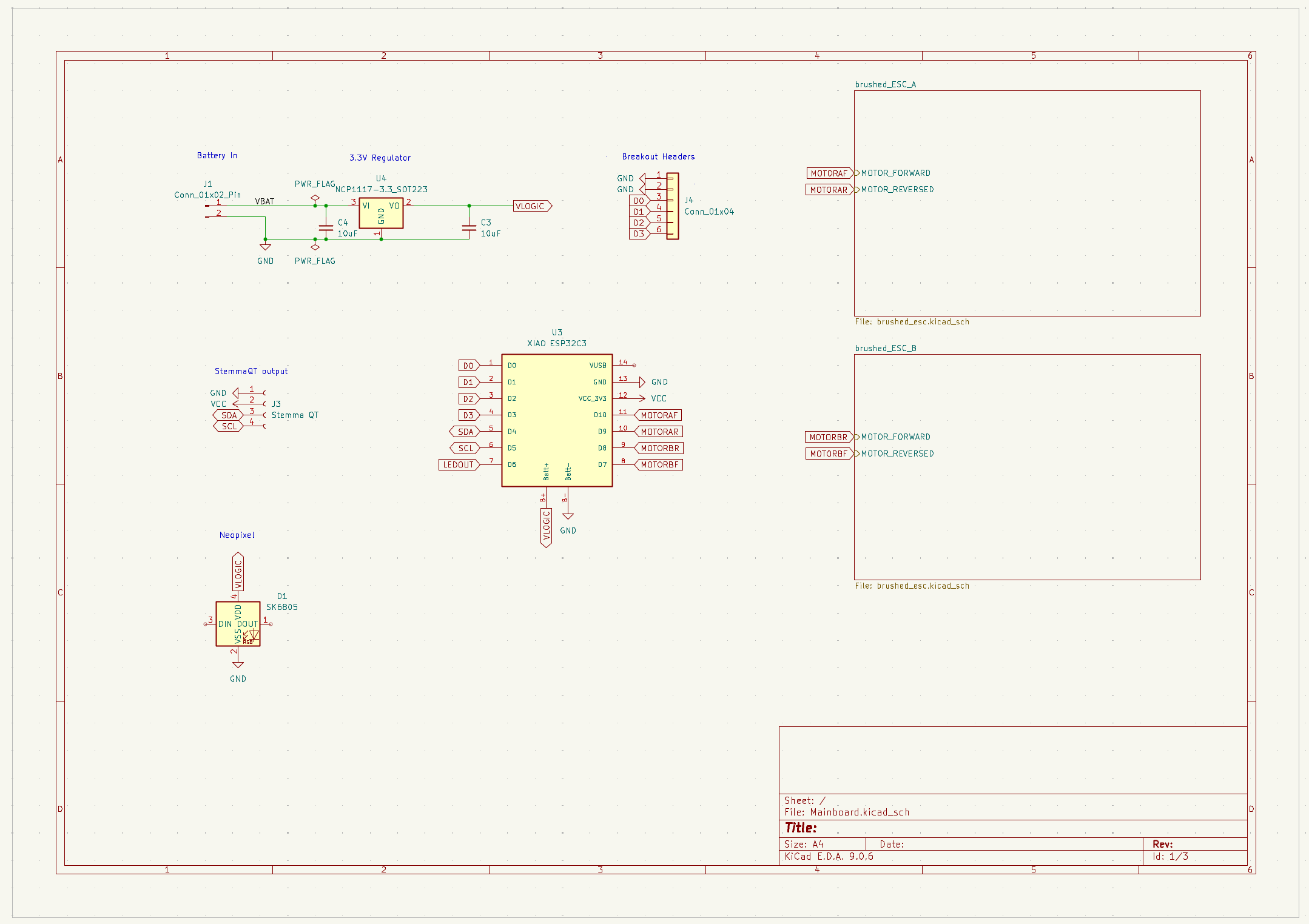Select the U4 NCP1117 regulator symbol
Screen dimensions: 1309x924
click(381, 213)
